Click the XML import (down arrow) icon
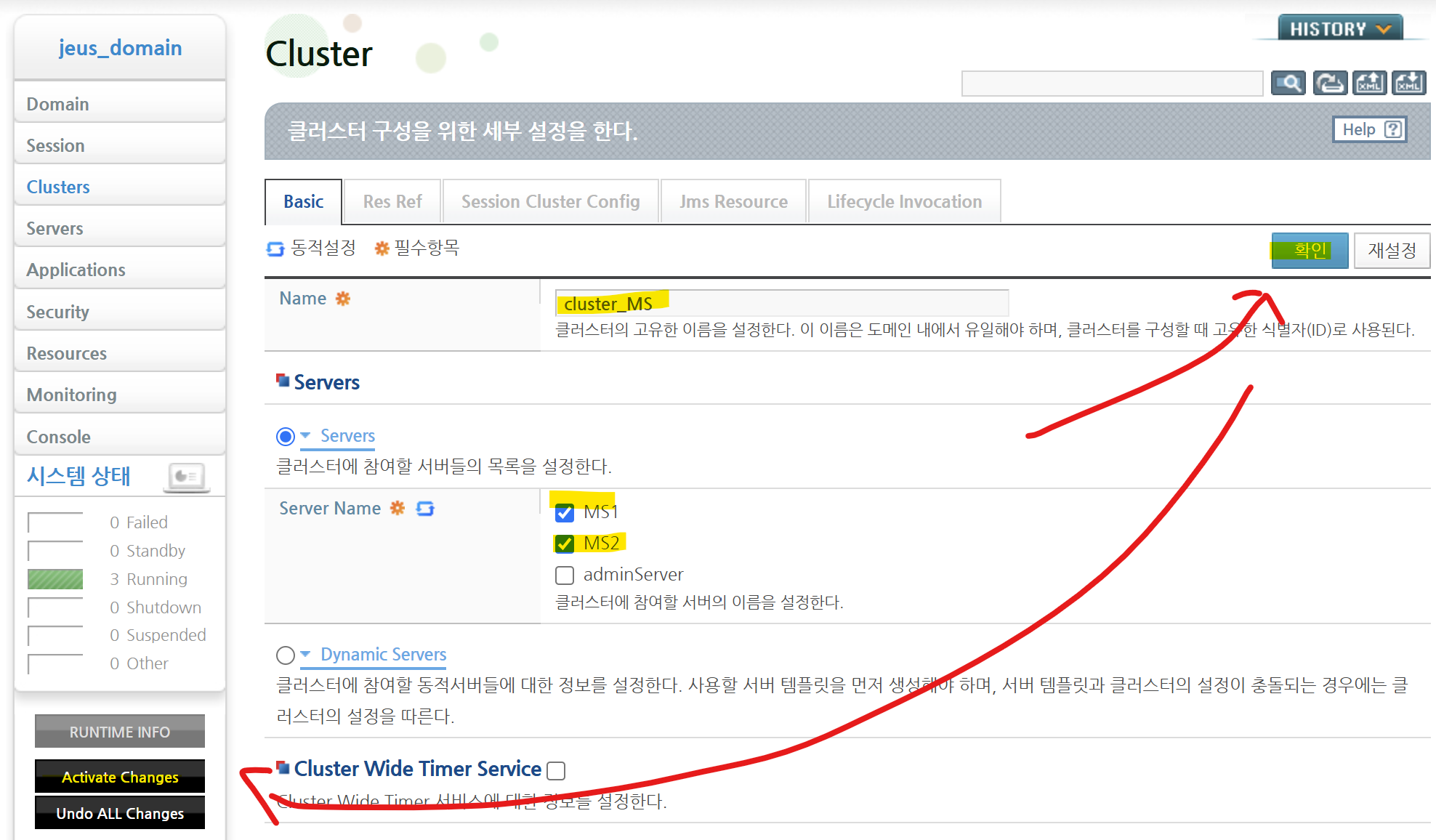Screen dimensions: 1436x840 [1408, 84]
